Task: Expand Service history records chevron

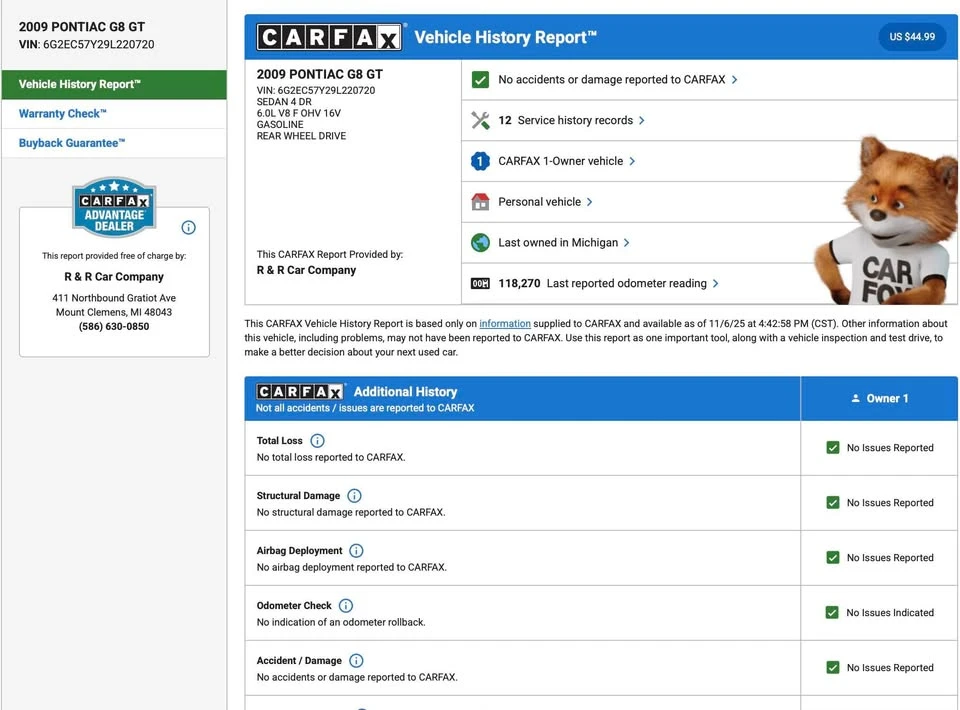Action: 642,121
